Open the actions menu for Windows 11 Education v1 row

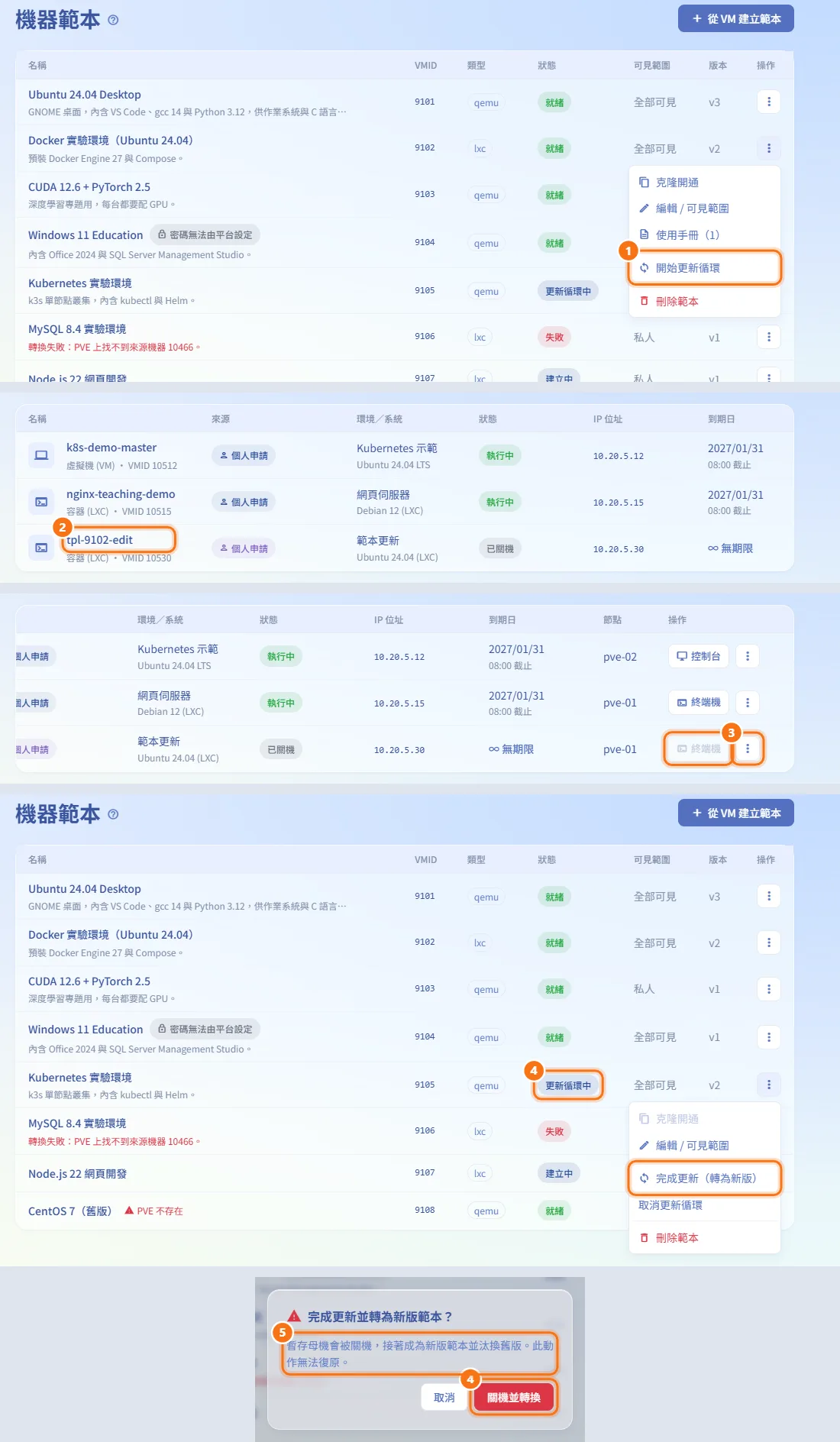(768, 1037)
